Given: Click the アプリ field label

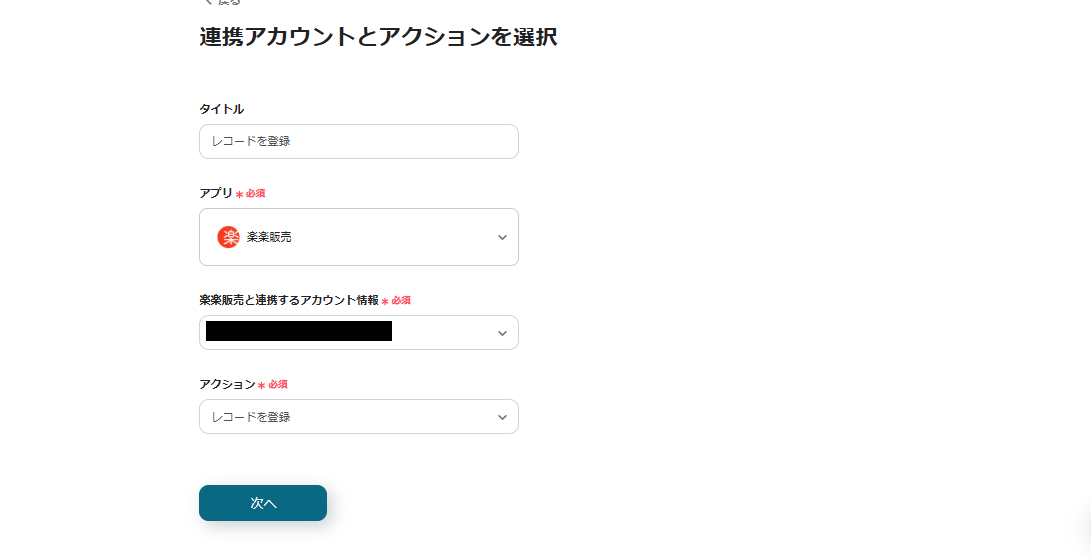Looking at the screenshot, I should point(215,193).
